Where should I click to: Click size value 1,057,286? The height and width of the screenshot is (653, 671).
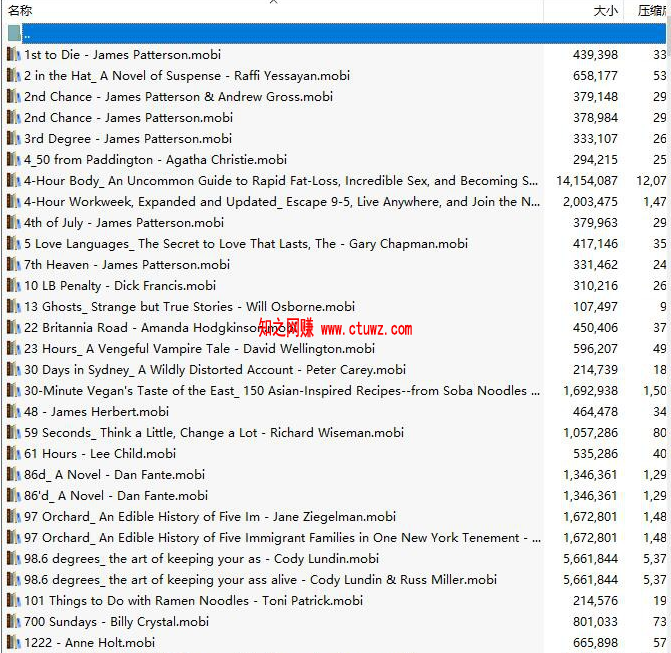click(x=591, y=432)
